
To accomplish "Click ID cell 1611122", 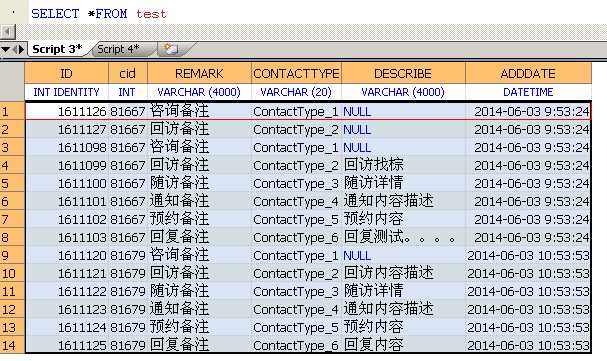I will (x=67, y=291).
